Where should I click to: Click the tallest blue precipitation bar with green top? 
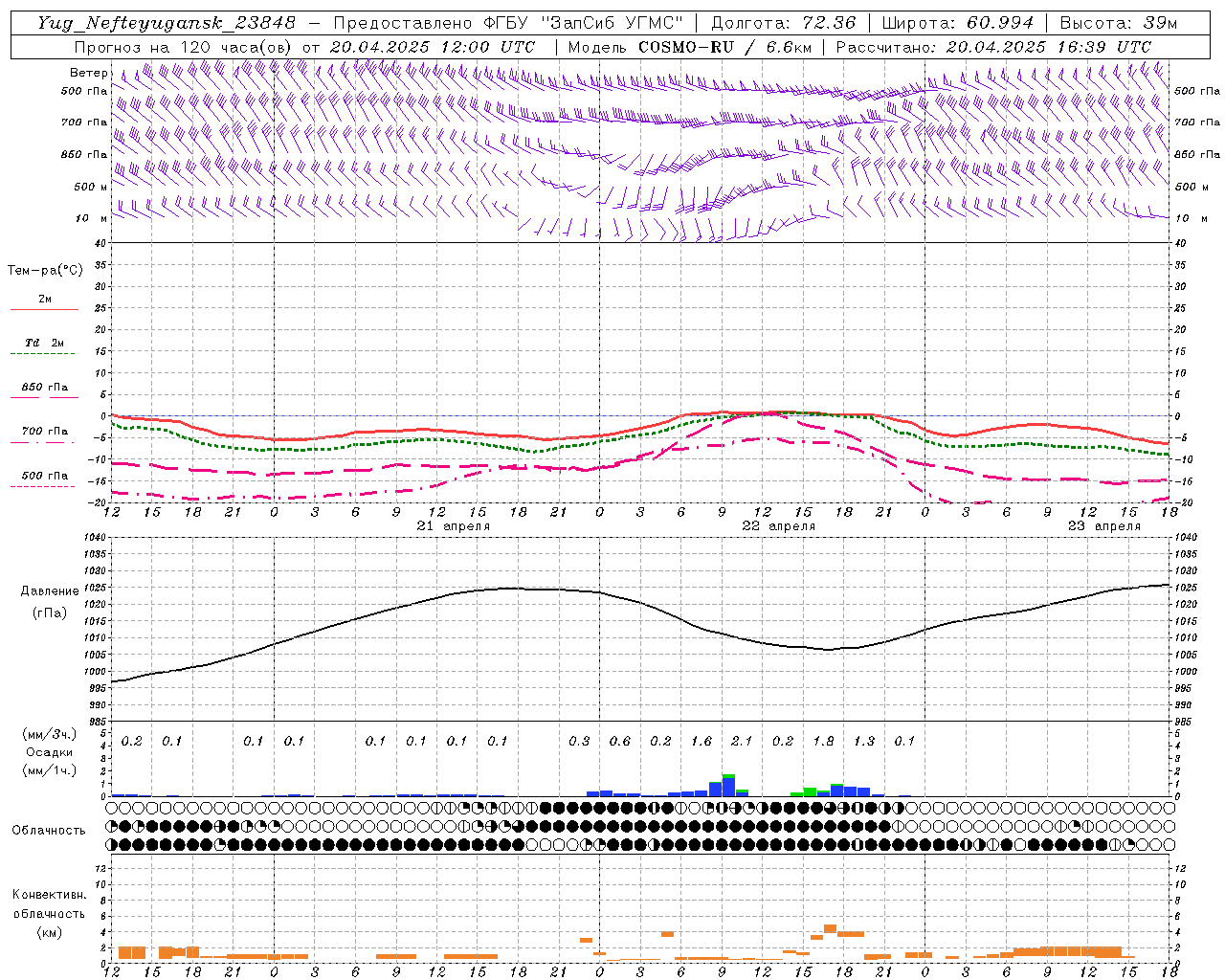click(x=728, y=785)
